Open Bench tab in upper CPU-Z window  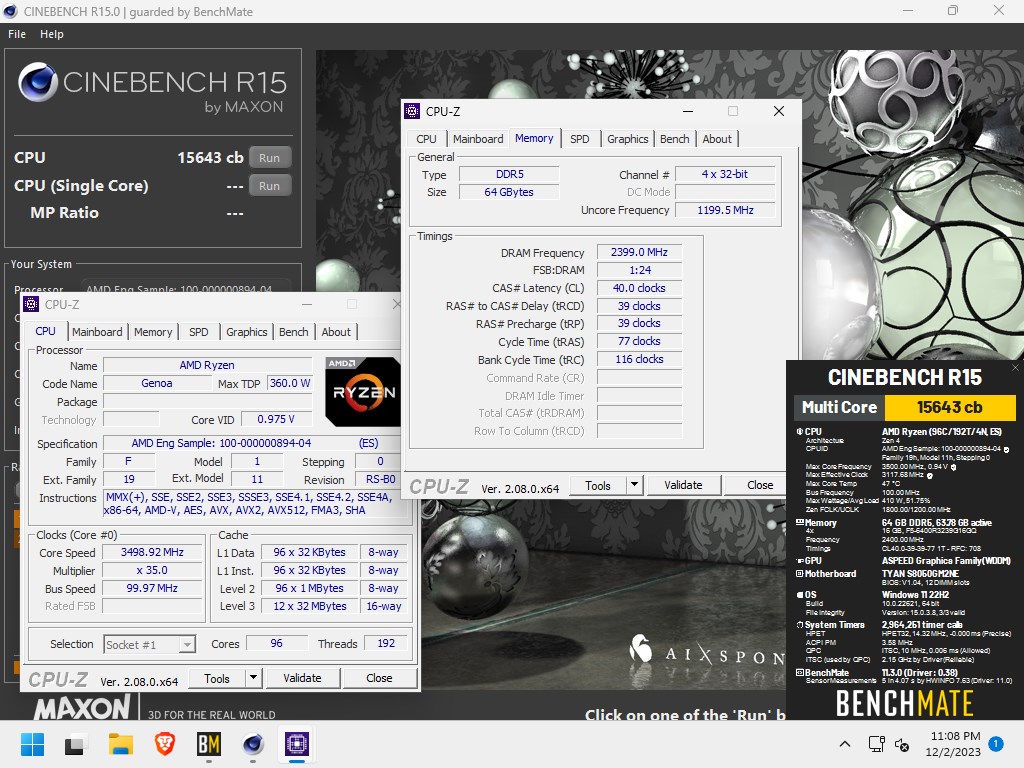click(675, 138)
